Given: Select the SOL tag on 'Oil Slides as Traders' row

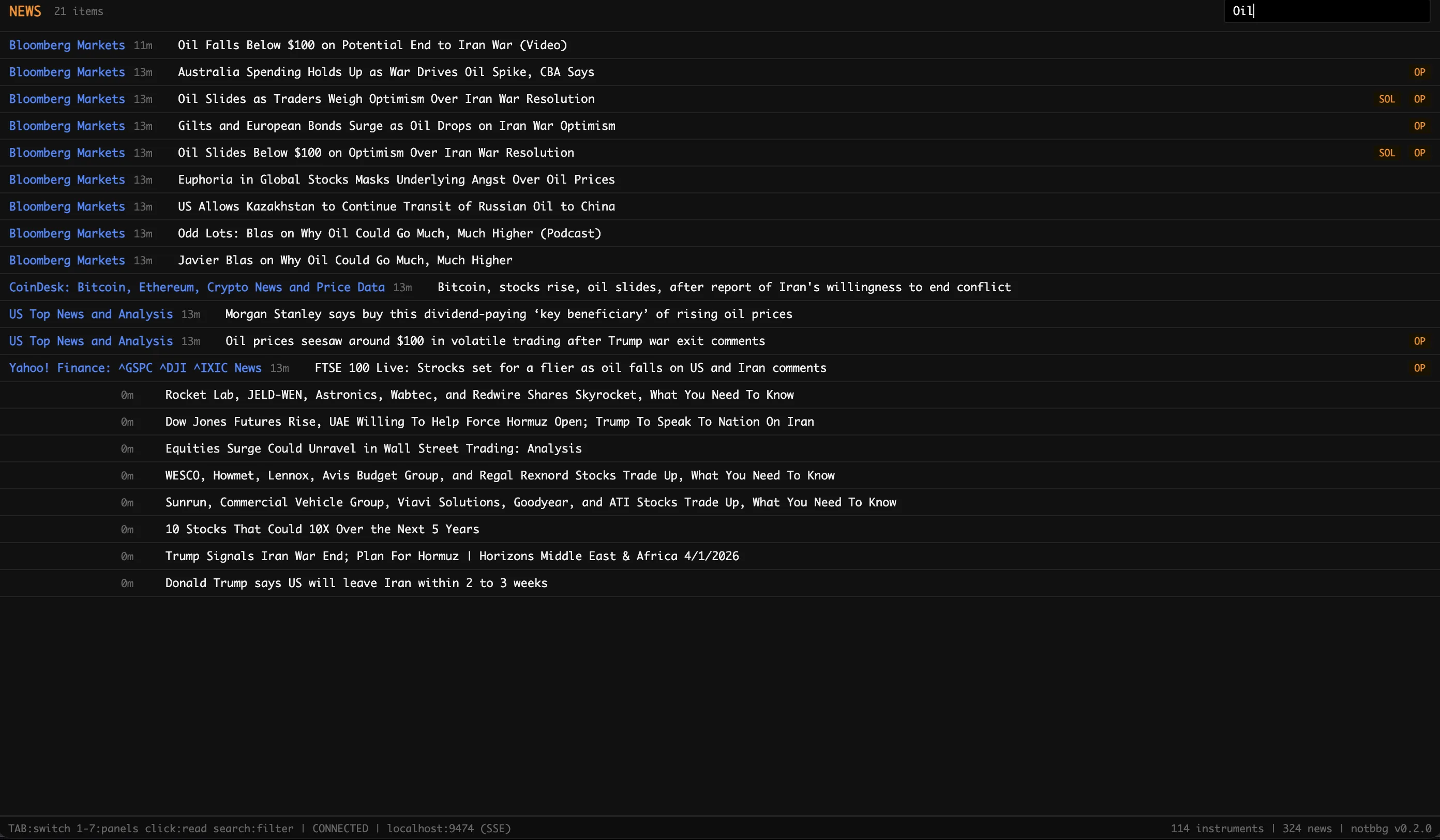Looking at the screenshot, I should (x=1387, y=99).
